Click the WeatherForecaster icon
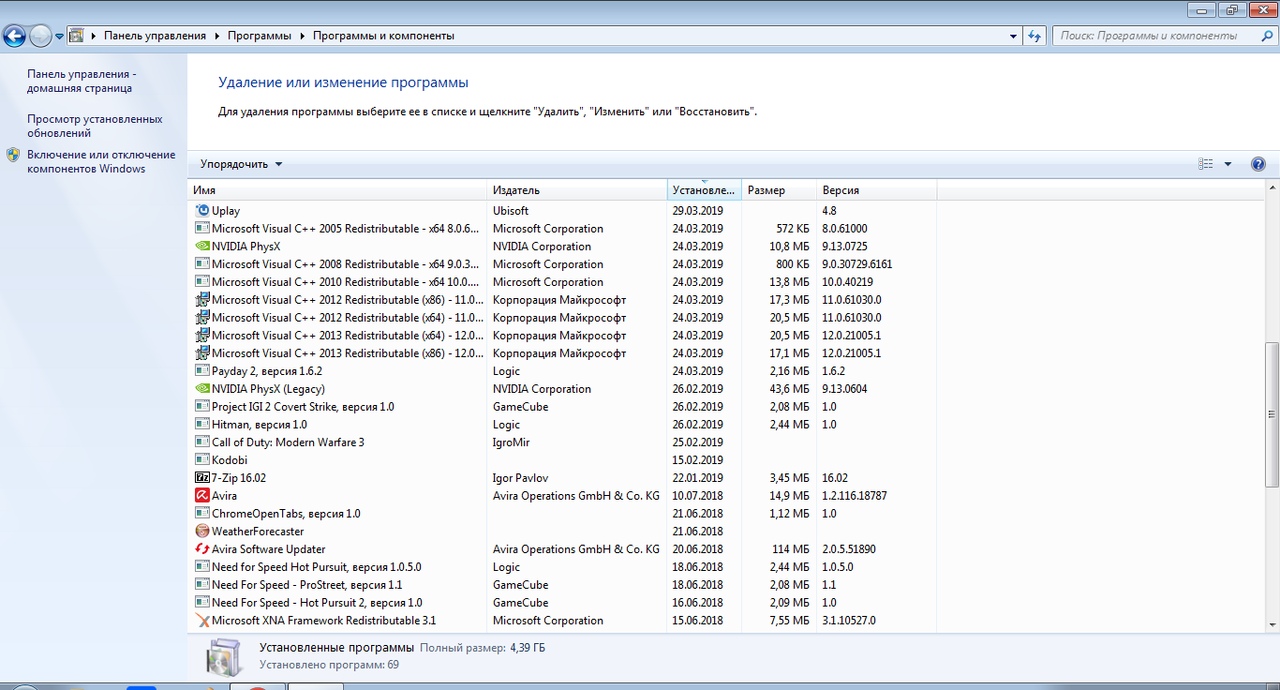 point(202,531)
